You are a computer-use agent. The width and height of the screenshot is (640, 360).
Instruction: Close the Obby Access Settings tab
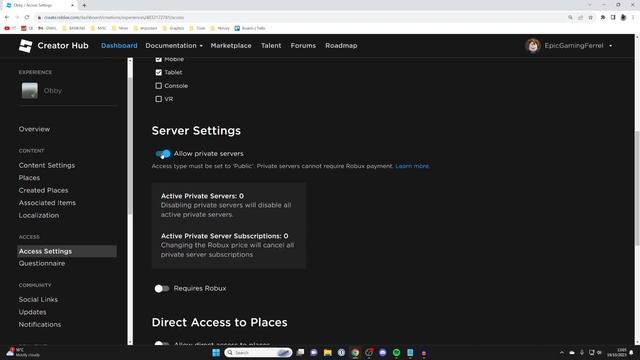click(73, 5)
